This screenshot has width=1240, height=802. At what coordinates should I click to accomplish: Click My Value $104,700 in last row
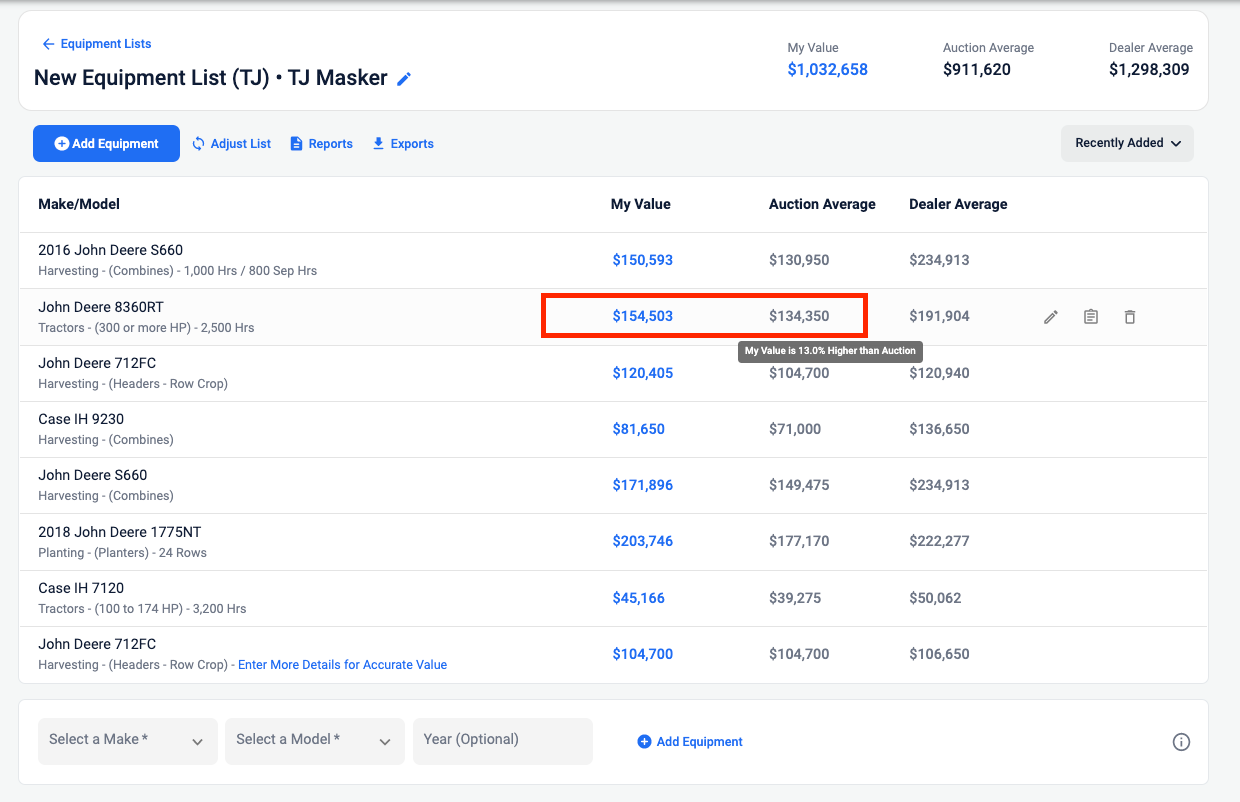pos(643,654)
